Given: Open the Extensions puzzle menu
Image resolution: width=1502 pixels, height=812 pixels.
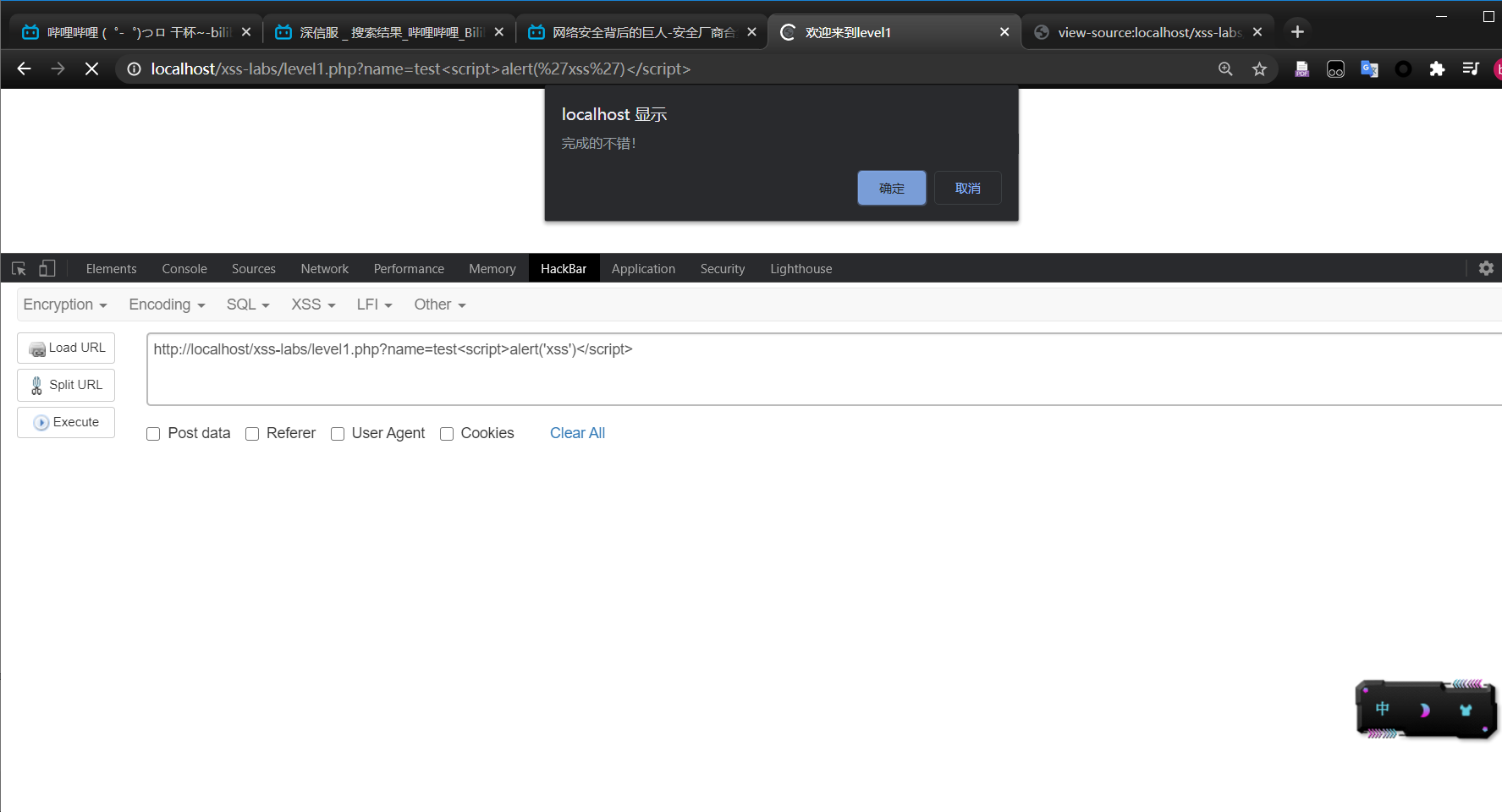Looking at the screenshot, I should [x=1437, y=69].
